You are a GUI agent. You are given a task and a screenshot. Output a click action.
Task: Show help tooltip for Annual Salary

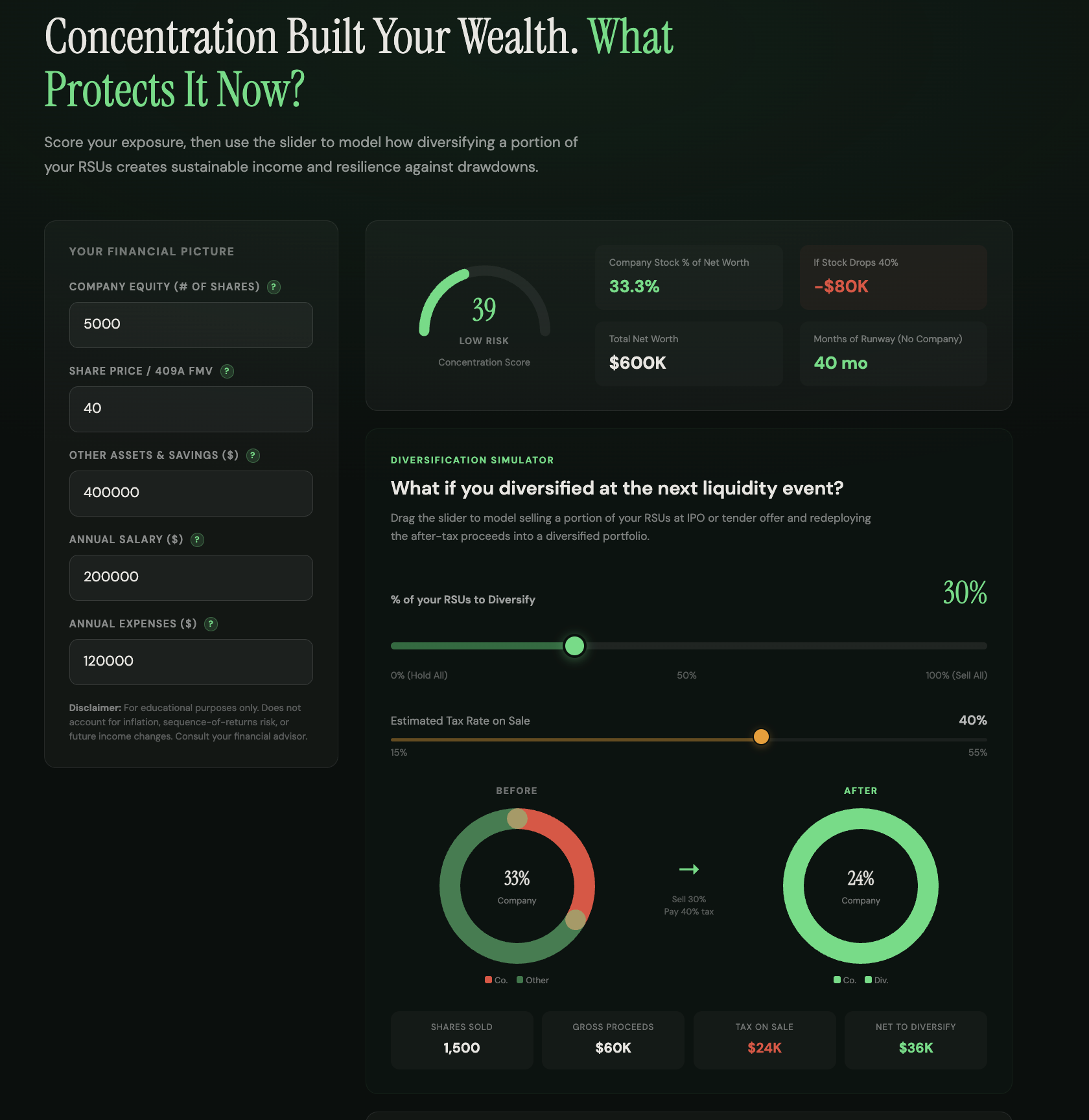pyautogui.click(x=198, y=540)
